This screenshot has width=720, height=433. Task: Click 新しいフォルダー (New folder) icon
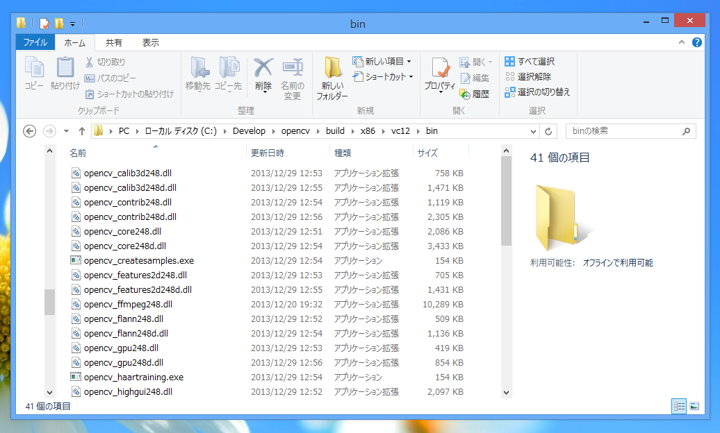(332, 68)
